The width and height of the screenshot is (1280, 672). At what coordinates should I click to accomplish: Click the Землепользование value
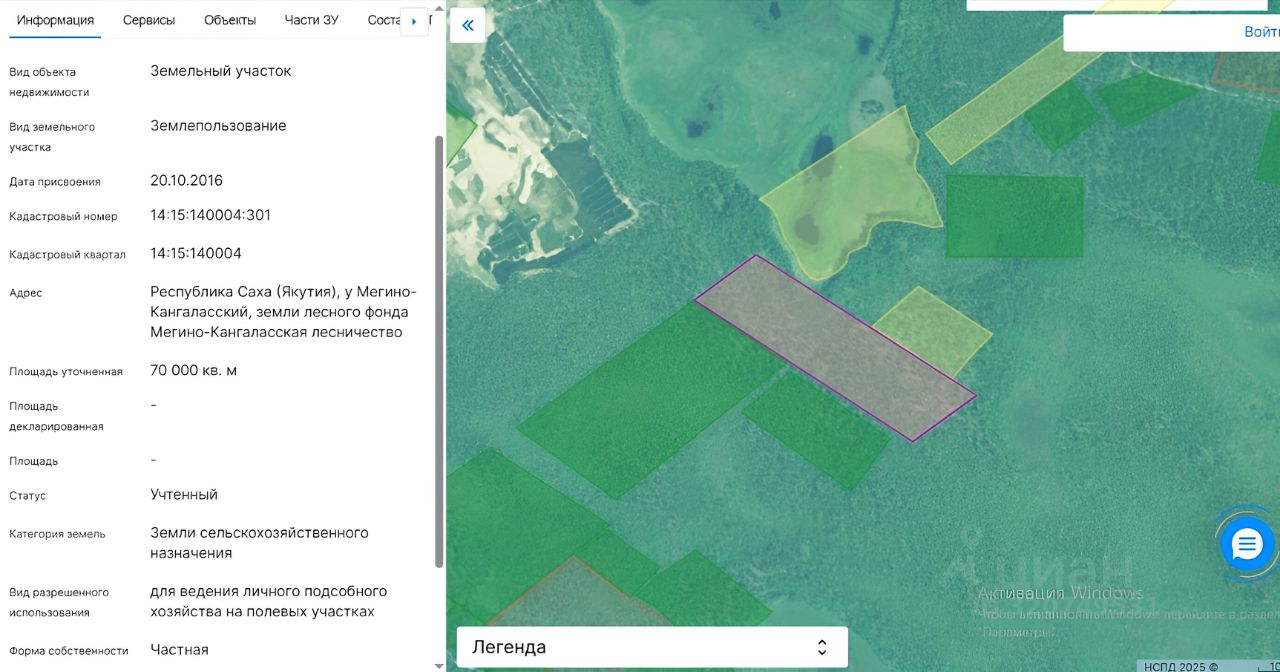[x=218, y=125]
